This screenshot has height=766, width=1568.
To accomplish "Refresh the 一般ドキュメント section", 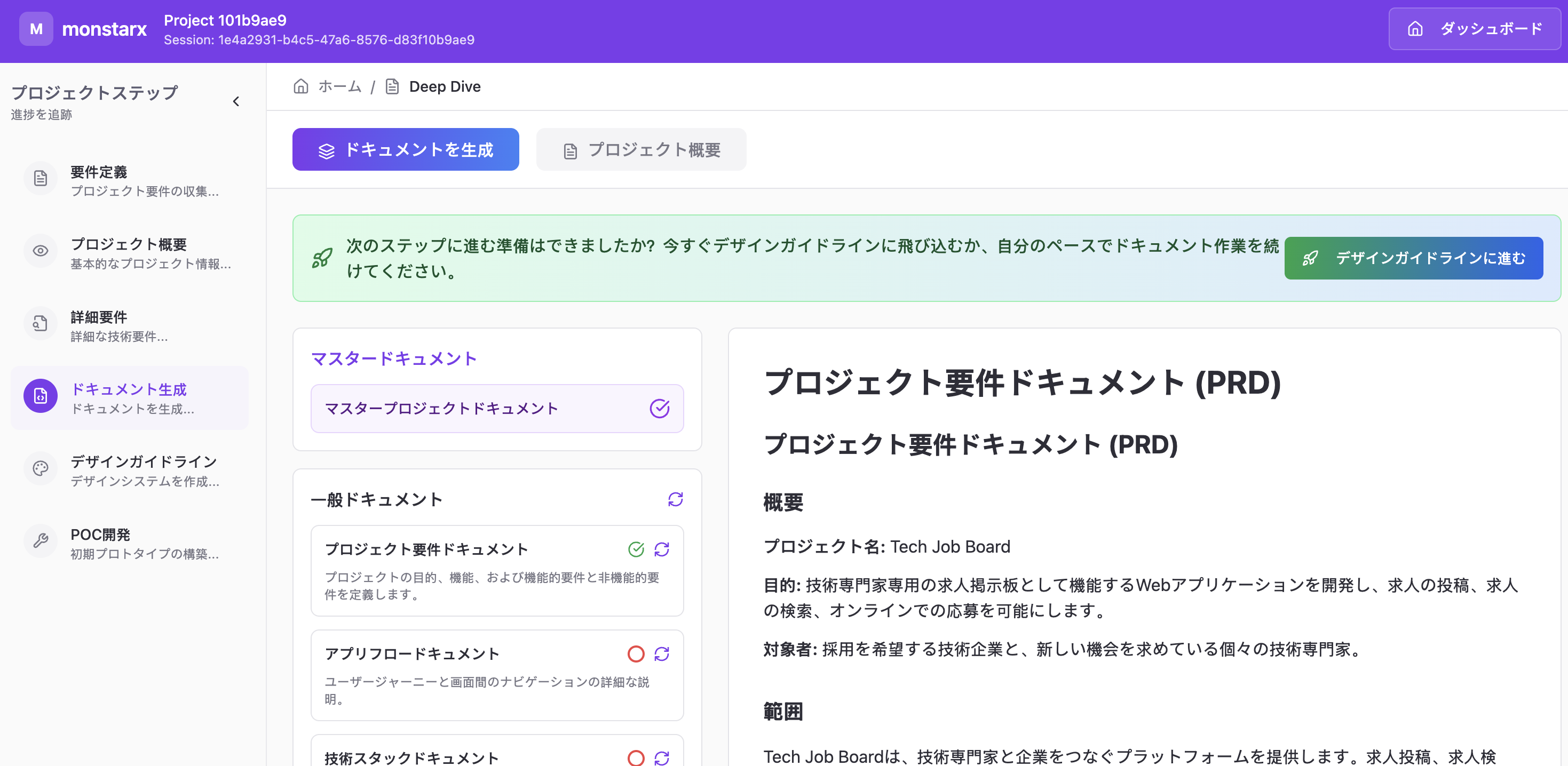I will pos(675,499).
